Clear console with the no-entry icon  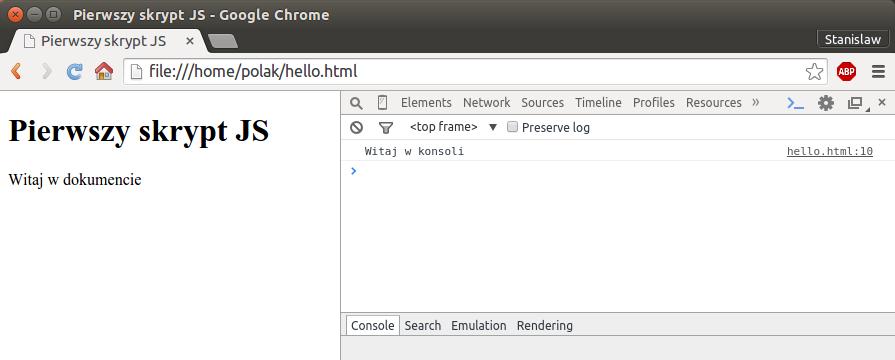point(357,127)
